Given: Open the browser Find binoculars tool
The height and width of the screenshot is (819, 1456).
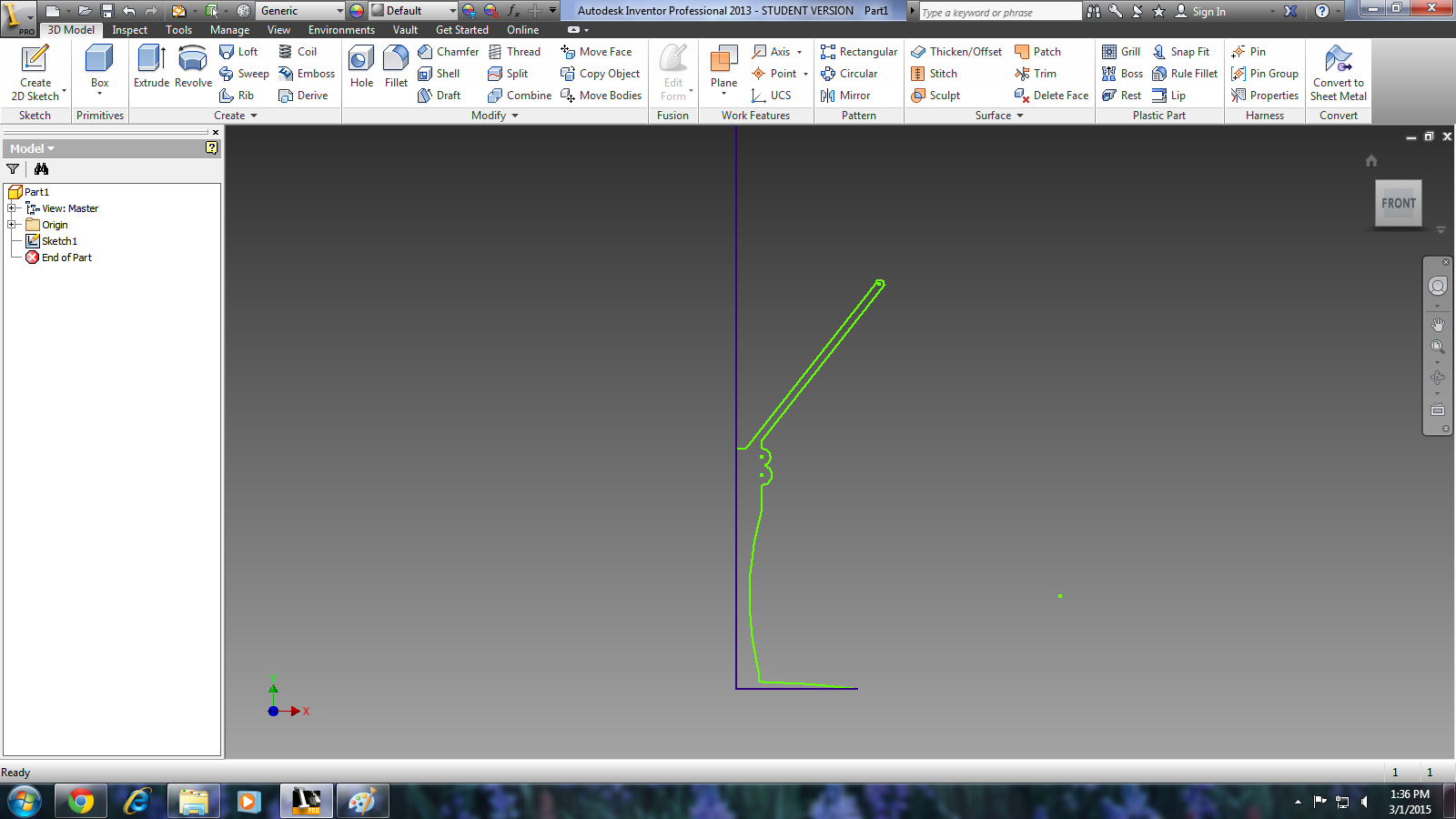Looking at the screenshot, I should (x=41, y=169).
